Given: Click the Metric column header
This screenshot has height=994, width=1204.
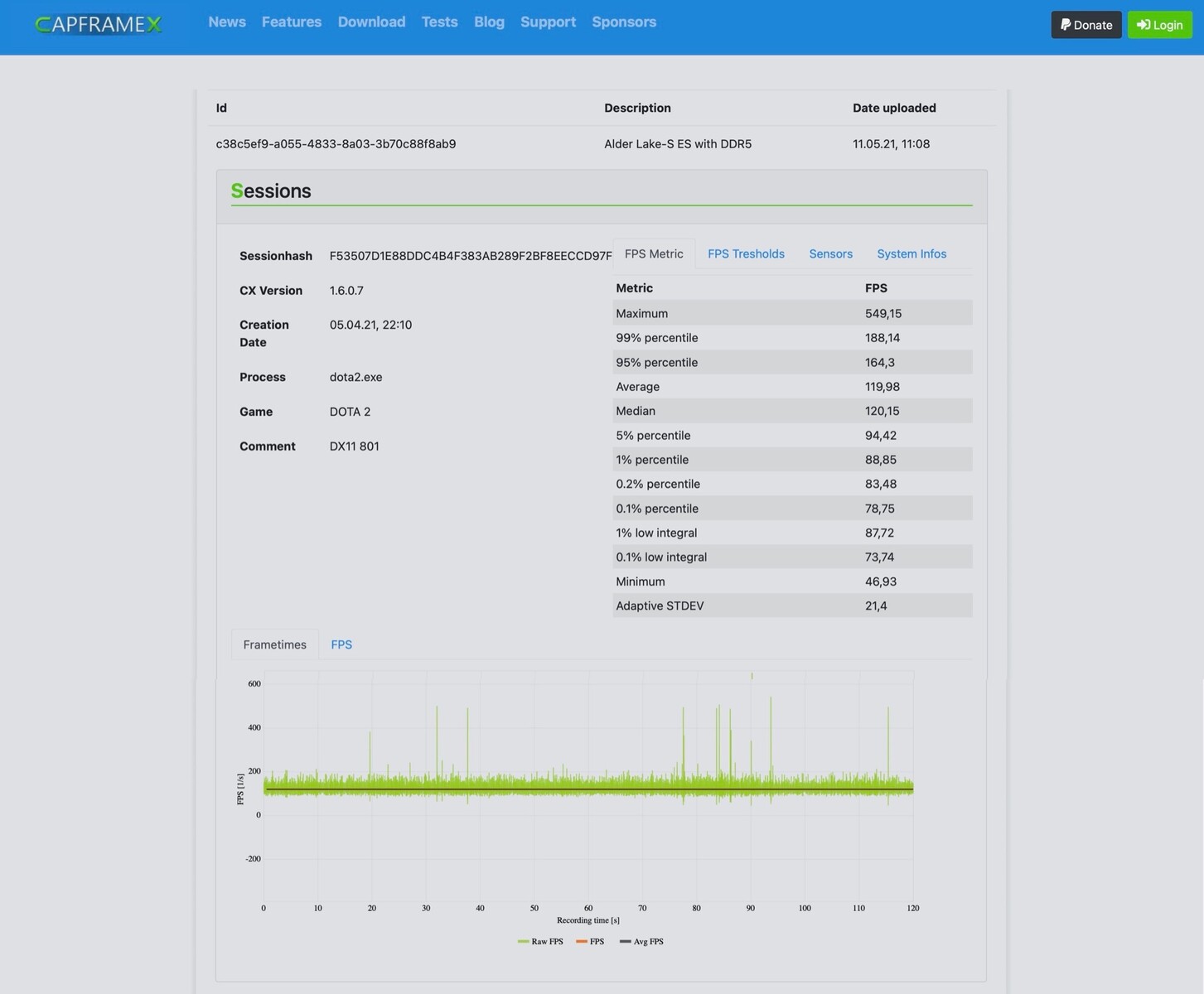Looking at the screenshot, I should point(634,288).
